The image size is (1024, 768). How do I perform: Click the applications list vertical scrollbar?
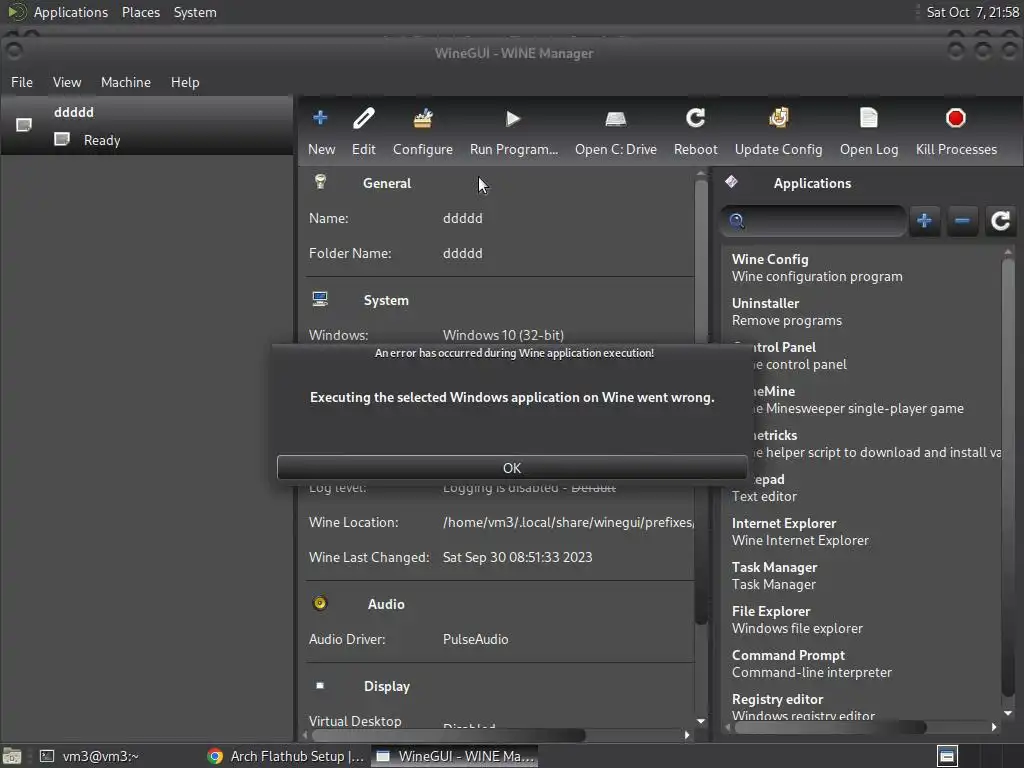(1008, 478)
